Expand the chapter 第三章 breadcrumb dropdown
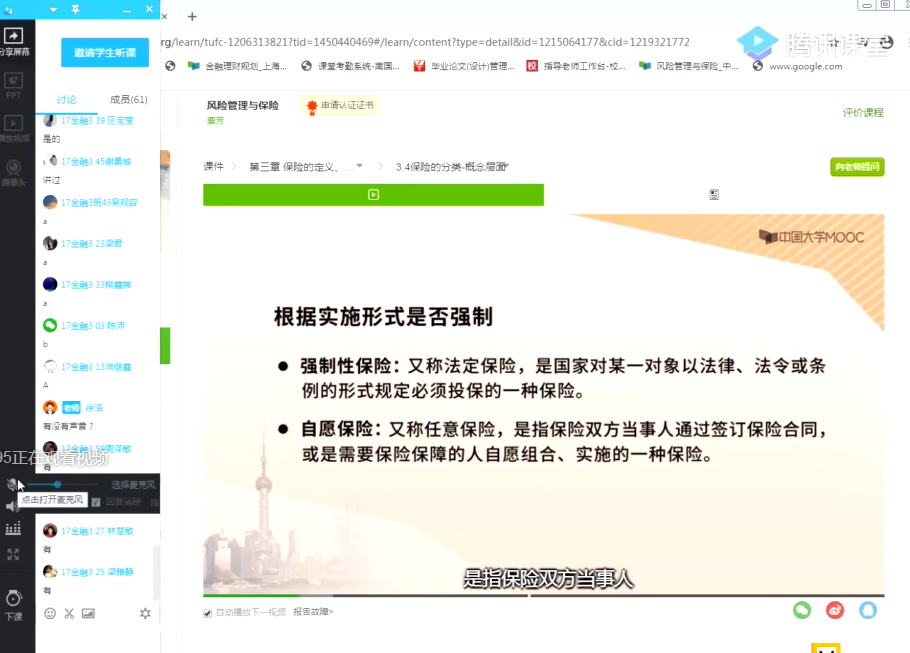Image resolution: width=910 pixels, height=653 pixels. 359,166
